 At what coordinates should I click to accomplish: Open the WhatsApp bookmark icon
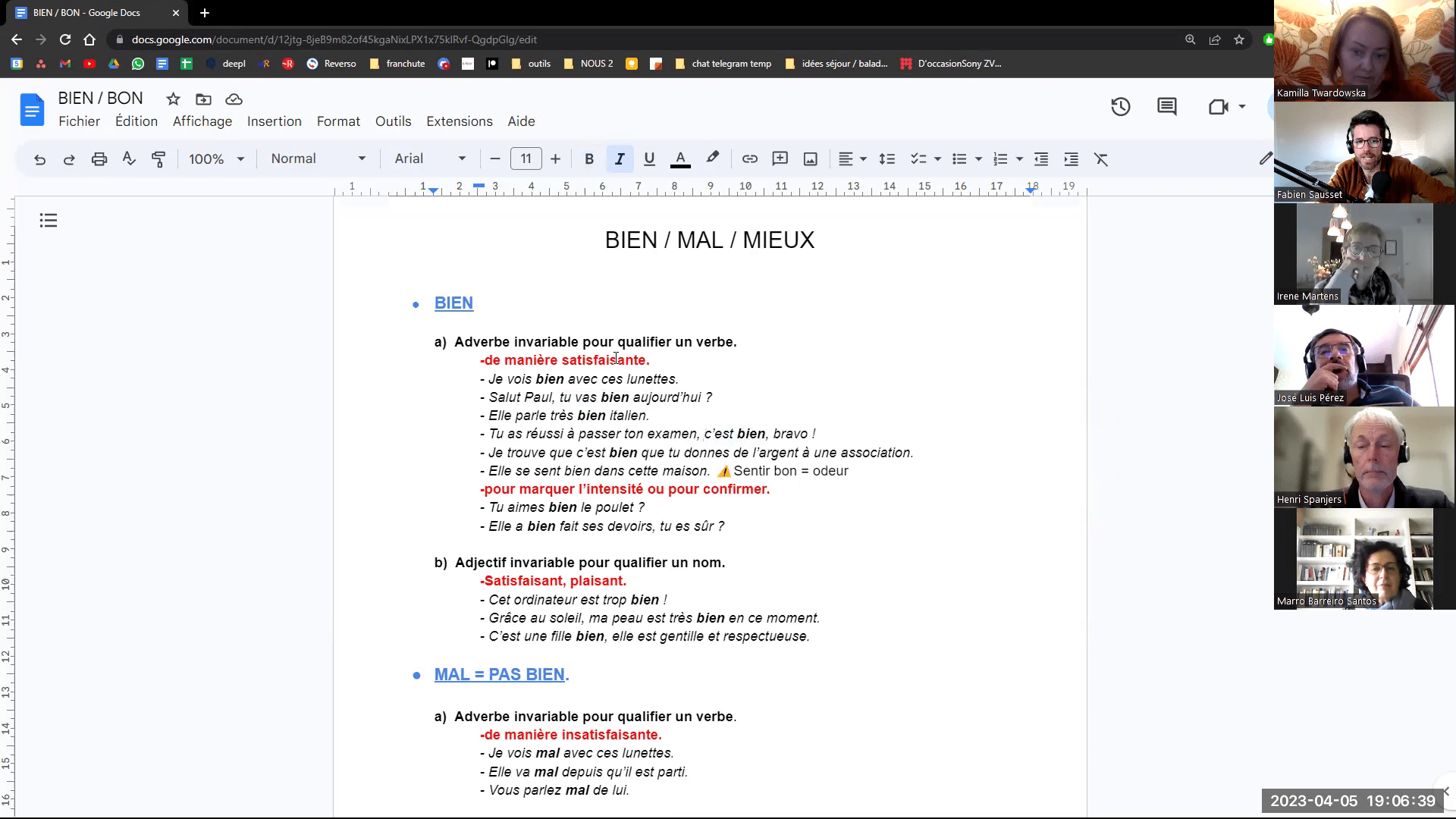138,64
